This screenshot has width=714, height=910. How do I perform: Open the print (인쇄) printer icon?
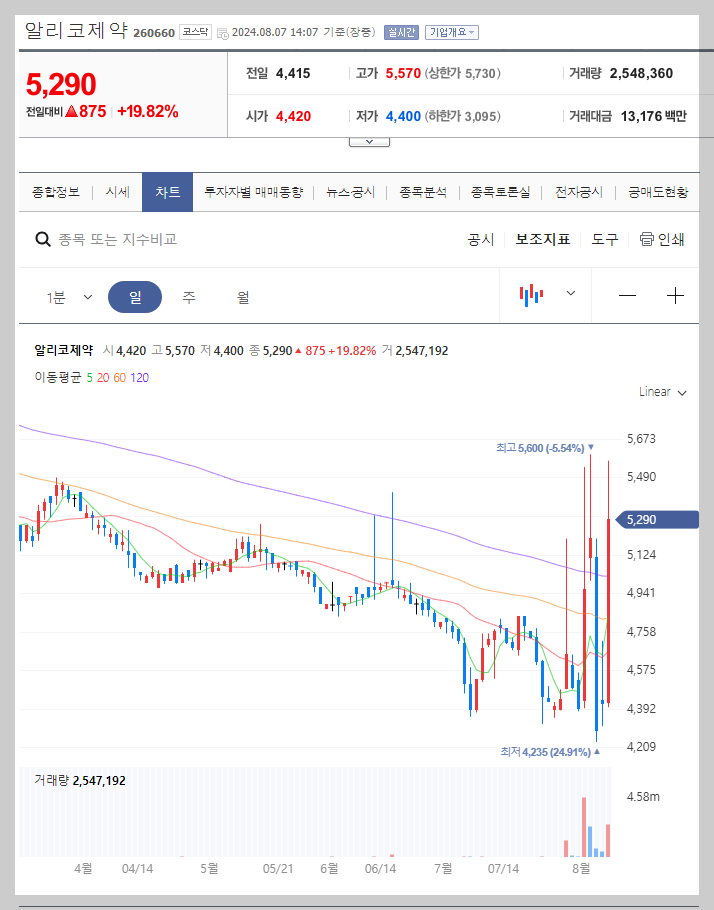665,239
